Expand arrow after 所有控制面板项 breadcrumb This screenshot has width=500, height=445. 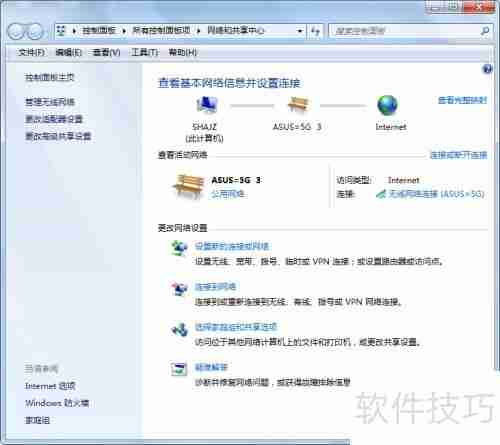pyautogui.click(x=198, y=31)
